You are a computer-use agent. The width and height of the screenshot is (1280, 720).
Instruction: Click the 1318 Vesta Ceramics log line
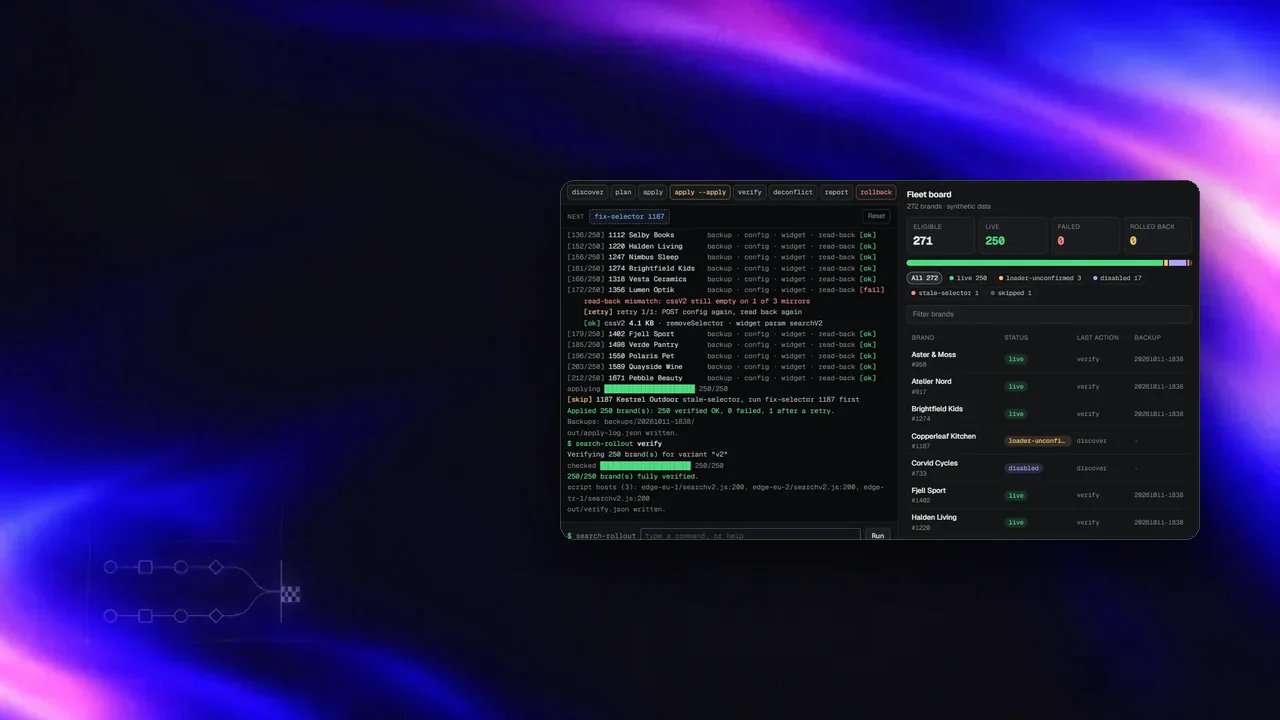721,279
